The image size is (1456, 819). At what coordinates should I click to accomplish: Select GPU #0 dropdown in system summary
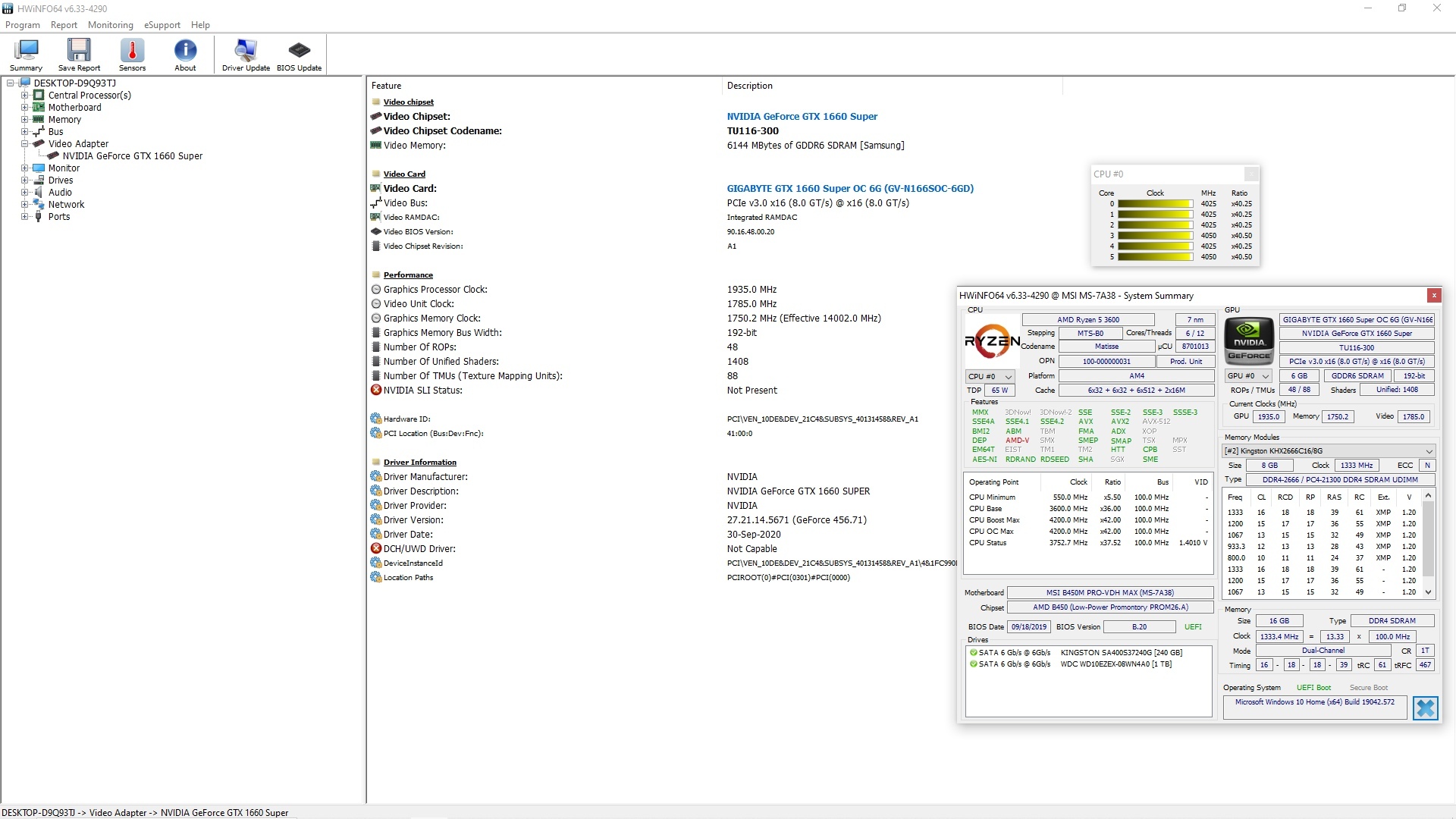1247,375
